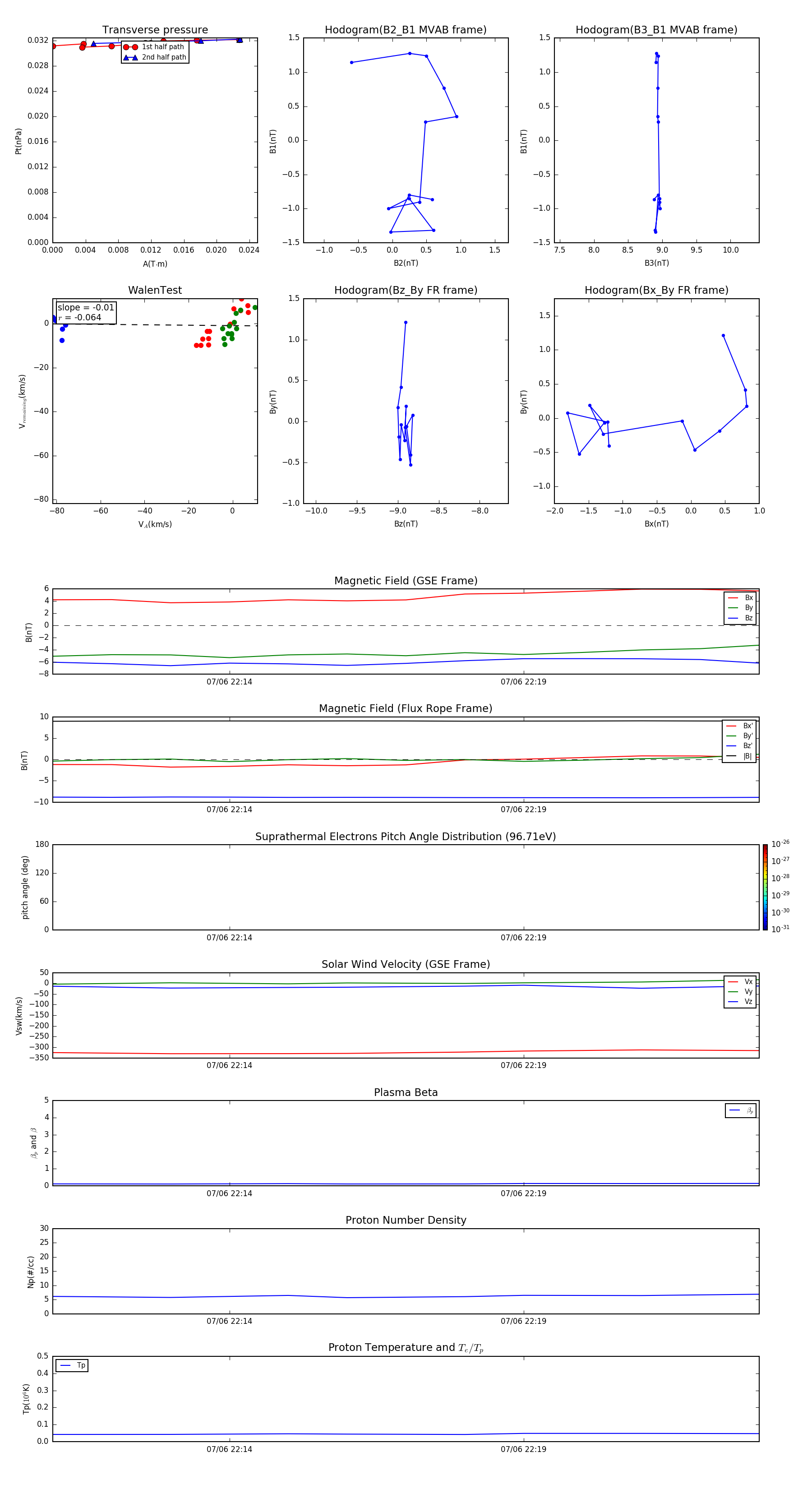Click 'pitch angle (deg)' y-axis label
Image resolution: width=812 pixels, height=1489 pixels.
coord(25,887)
